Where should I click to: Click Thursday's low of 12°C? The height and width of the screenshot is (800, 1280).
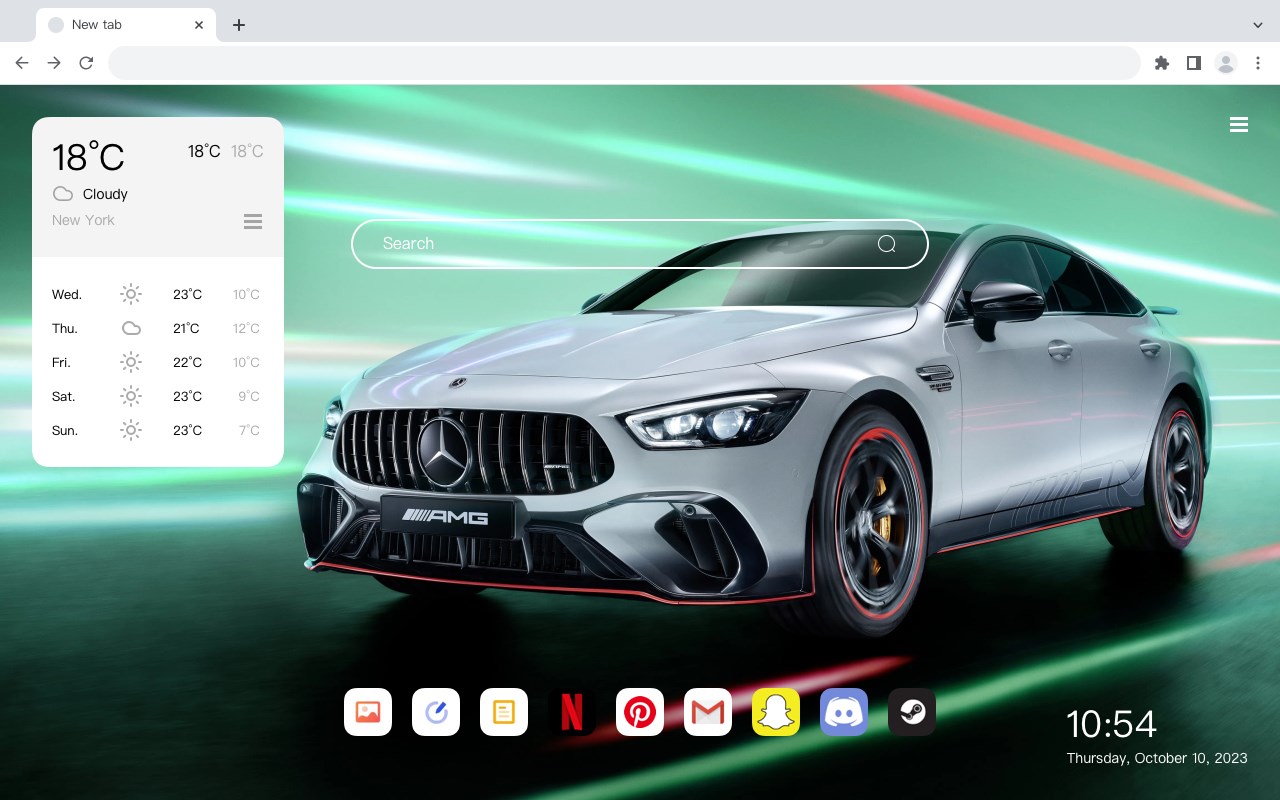coord(247,329)
